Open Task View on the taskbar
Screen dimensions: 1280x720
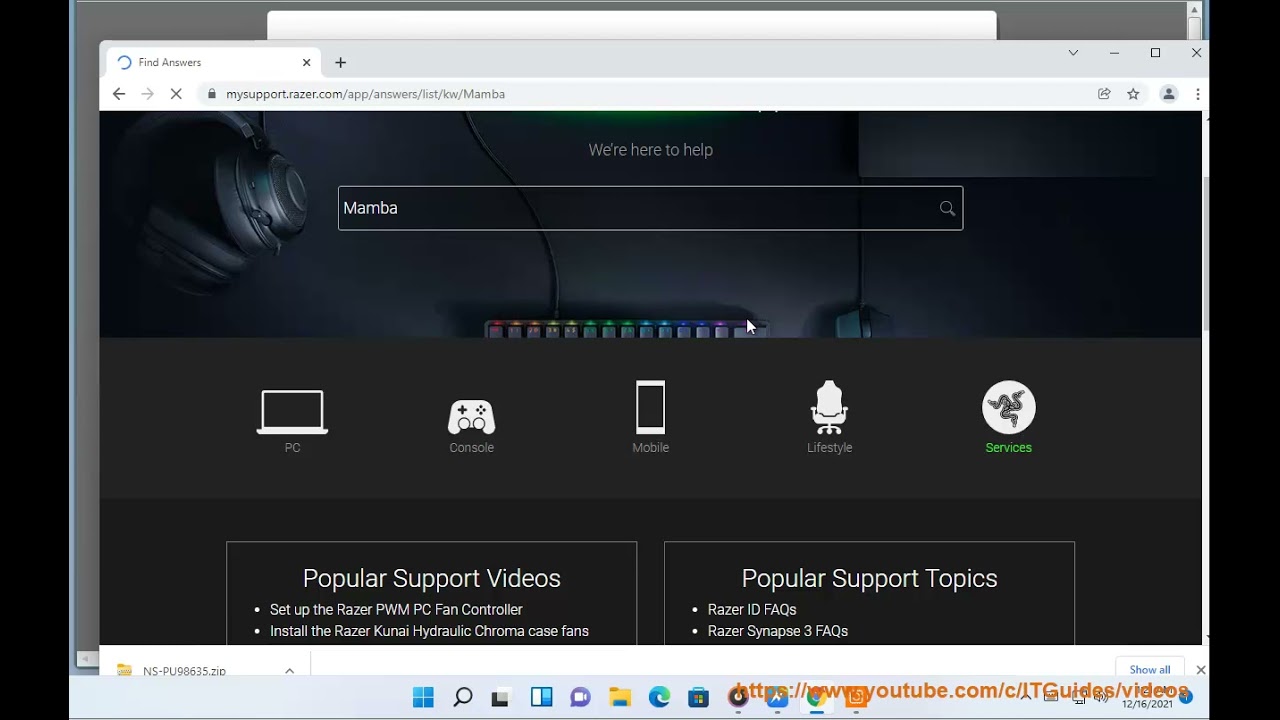pyautogui.click(x=501, y=697)
